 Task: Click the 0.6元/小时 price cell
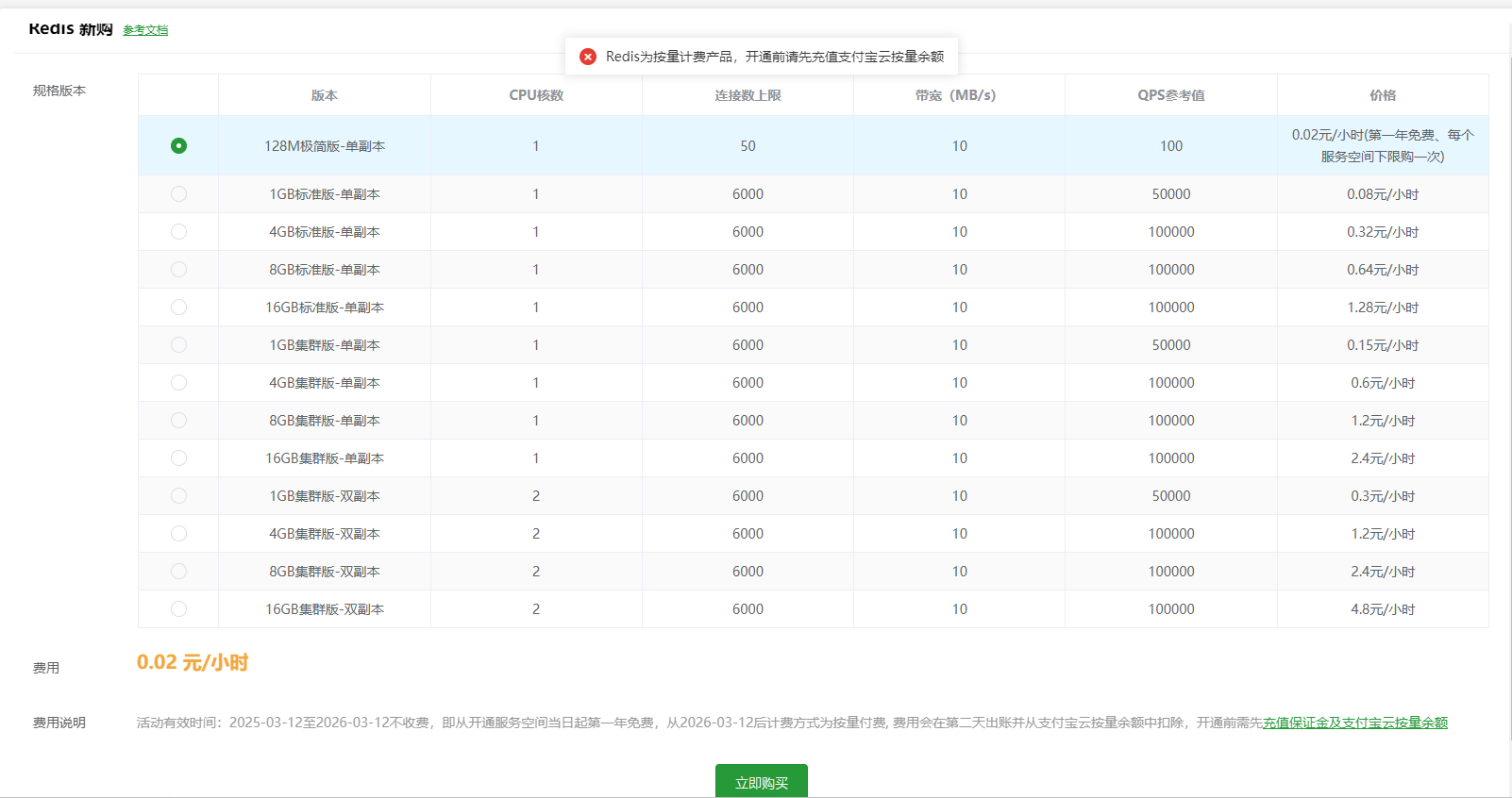(x=1383, y=383)
